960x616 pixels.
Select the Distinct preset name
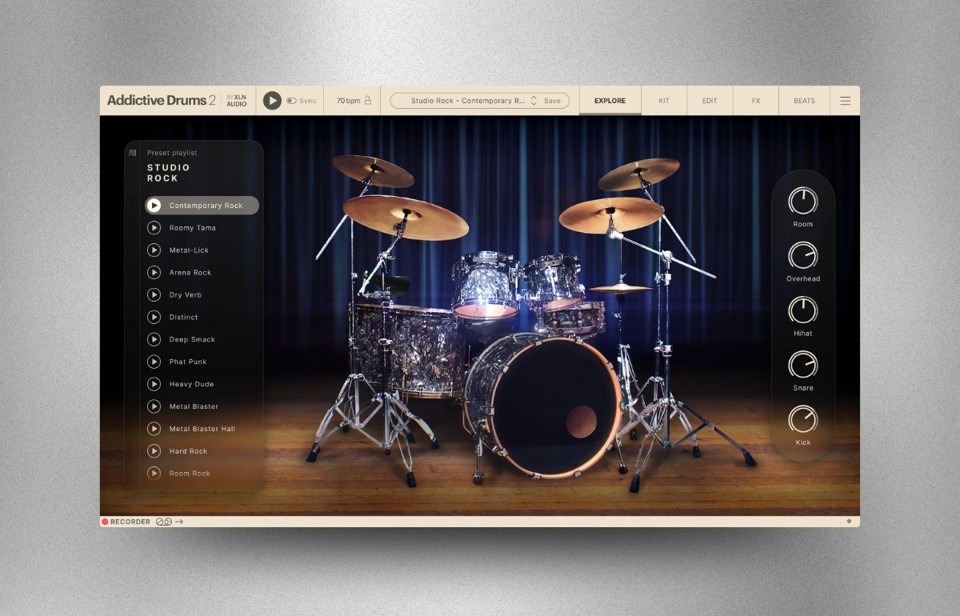point(183,317)
